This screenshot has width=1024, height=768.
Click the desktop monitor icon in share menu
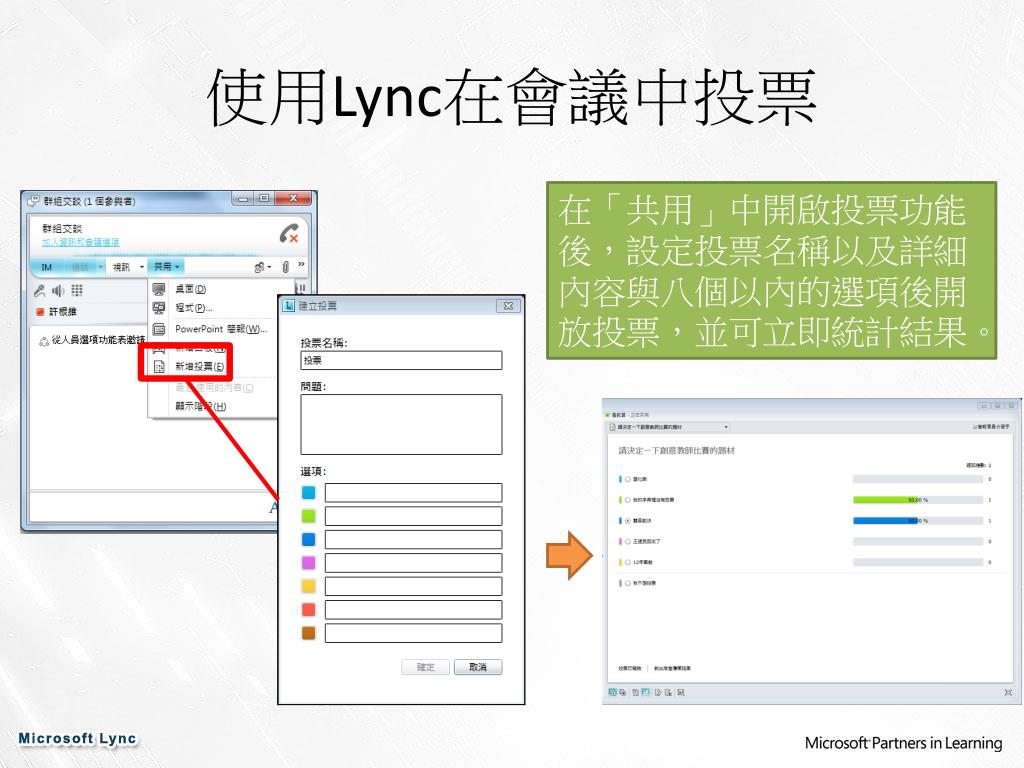[159, 289]
